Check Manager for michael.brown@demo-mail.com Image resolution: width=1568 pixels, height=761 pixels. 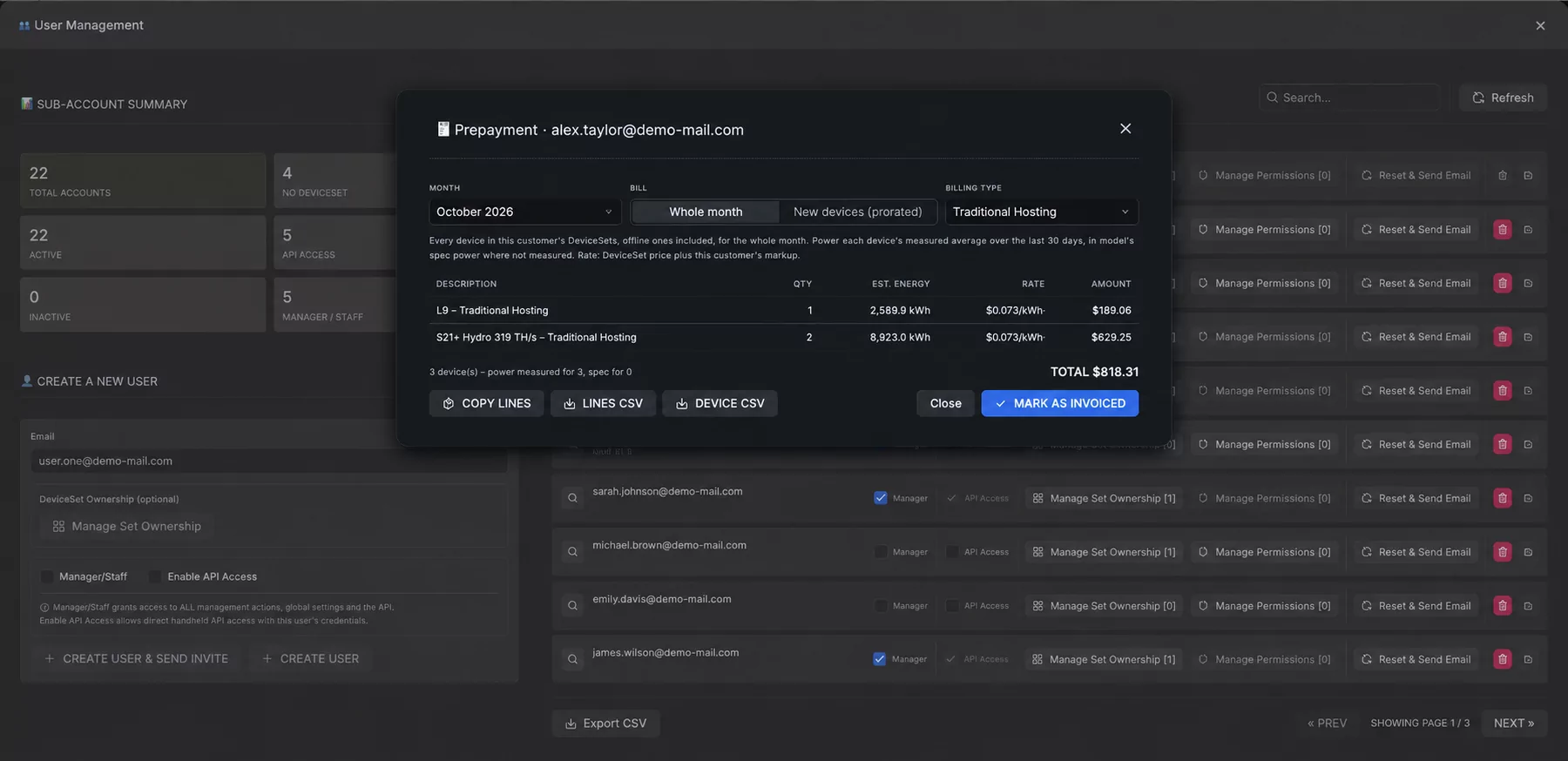click(x=881, y=552)
